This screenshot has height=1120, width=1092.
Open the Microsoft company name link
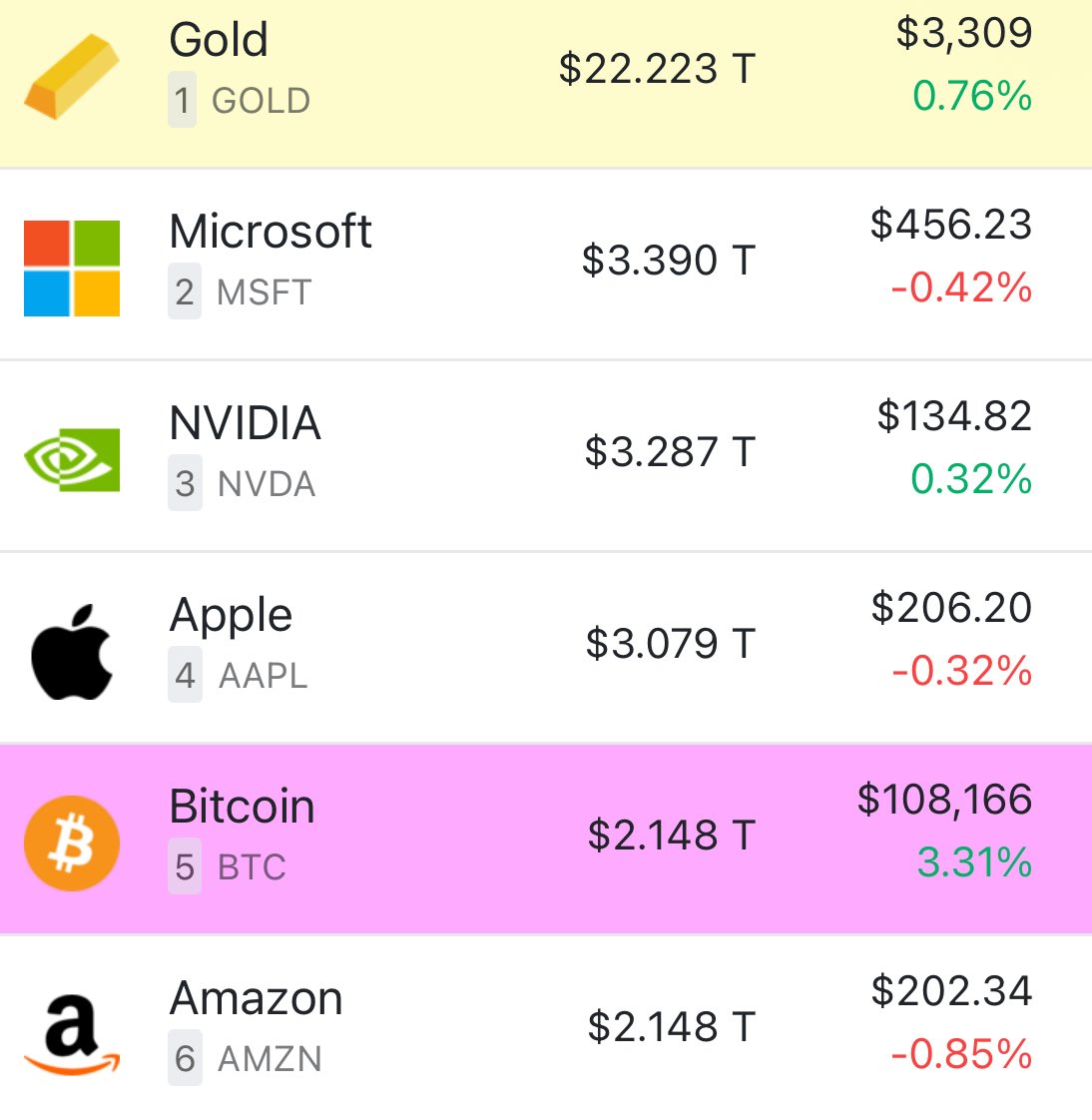click(270, 232)
